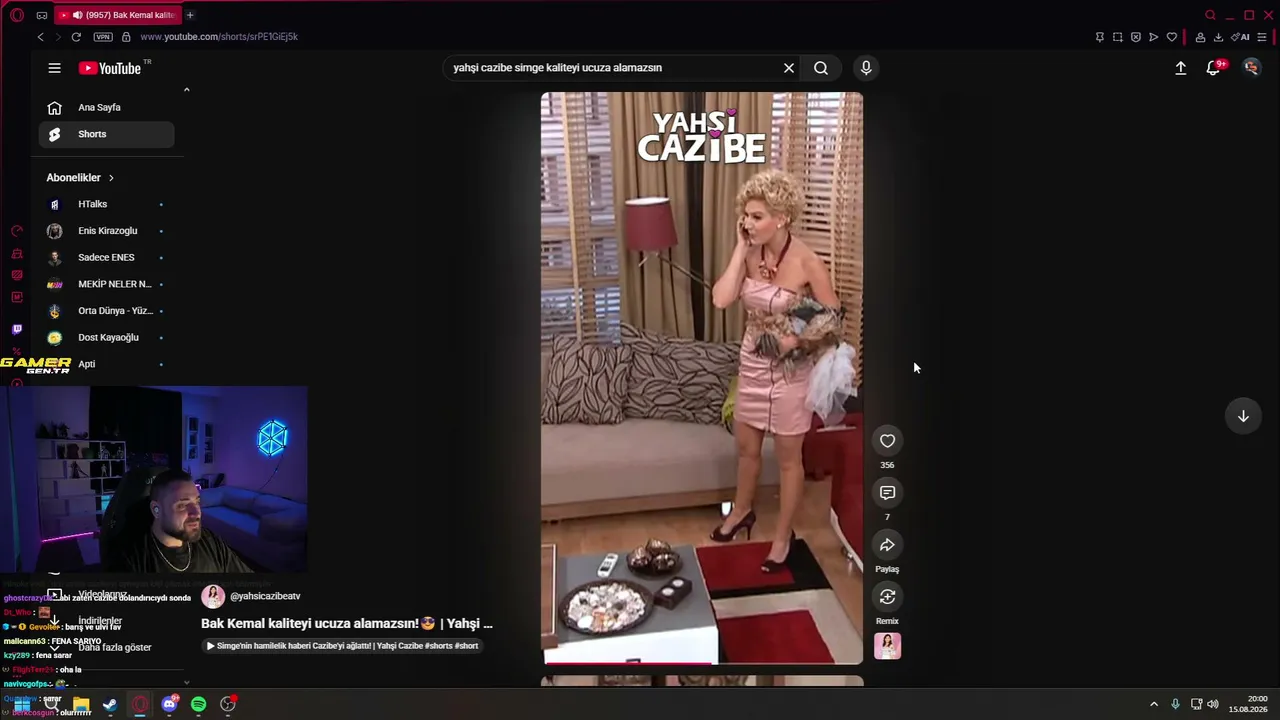Open the taskbar volume control

click(1213, 704)
